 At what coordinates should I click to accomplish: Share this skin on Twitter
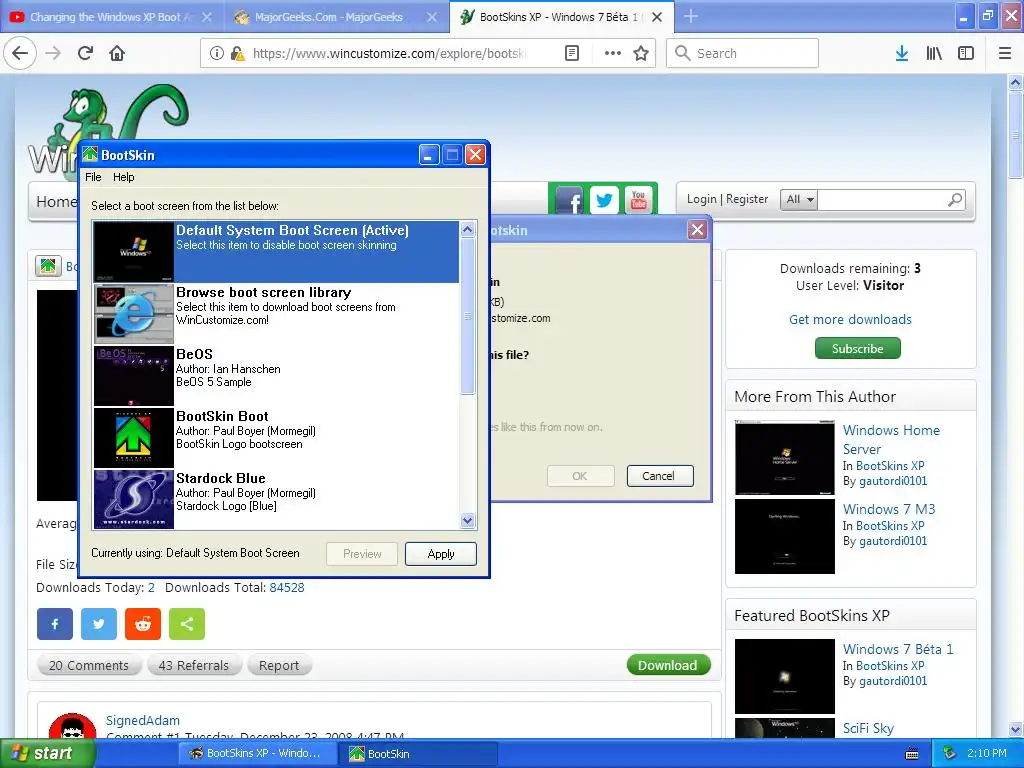pos(99,624)
